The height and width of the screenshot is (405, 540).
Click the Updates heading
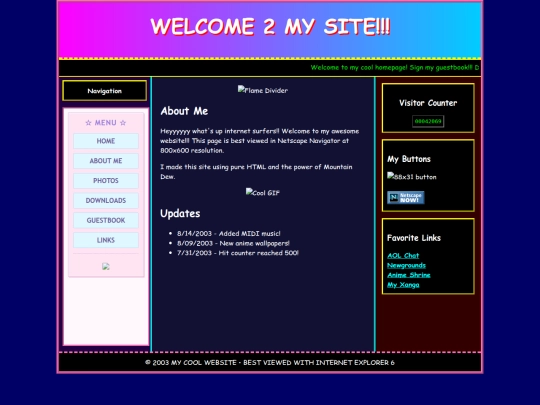click(x=180, y=214)
